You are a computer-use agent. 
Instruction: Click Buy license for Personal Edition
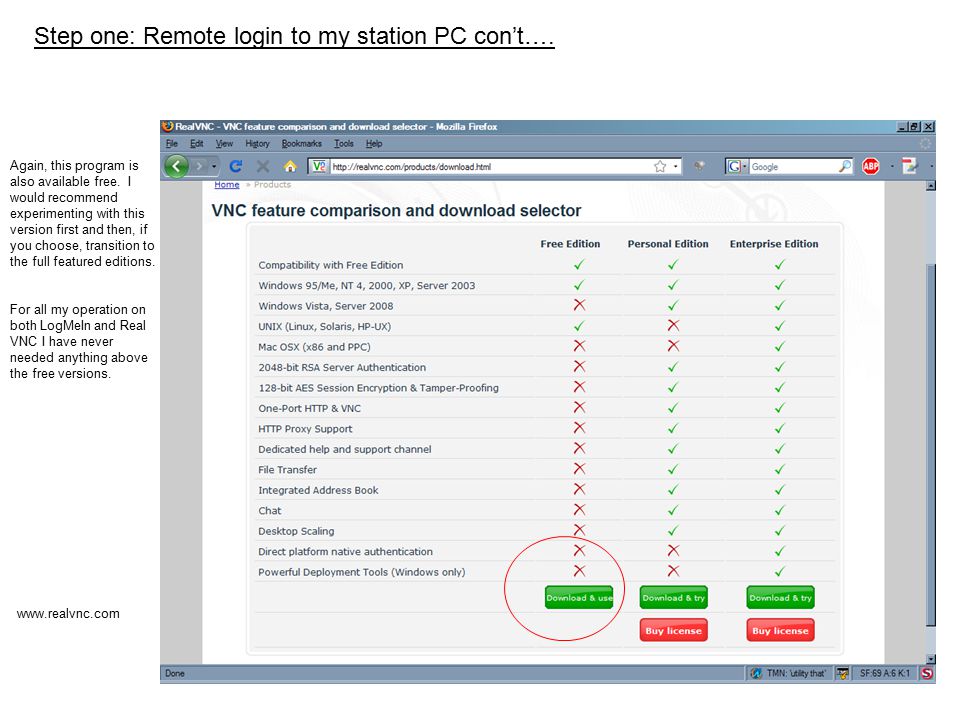coord(673,631)
